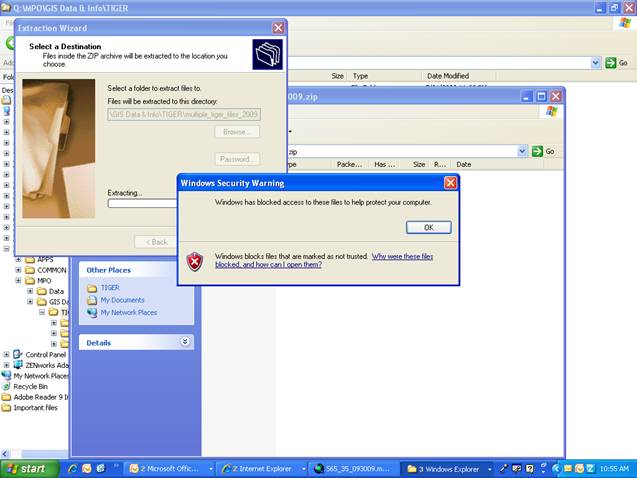Screen dimensions: 637x478
Task: Click the Recycle Bin icon in the tree
Action: tap(6, 386)
